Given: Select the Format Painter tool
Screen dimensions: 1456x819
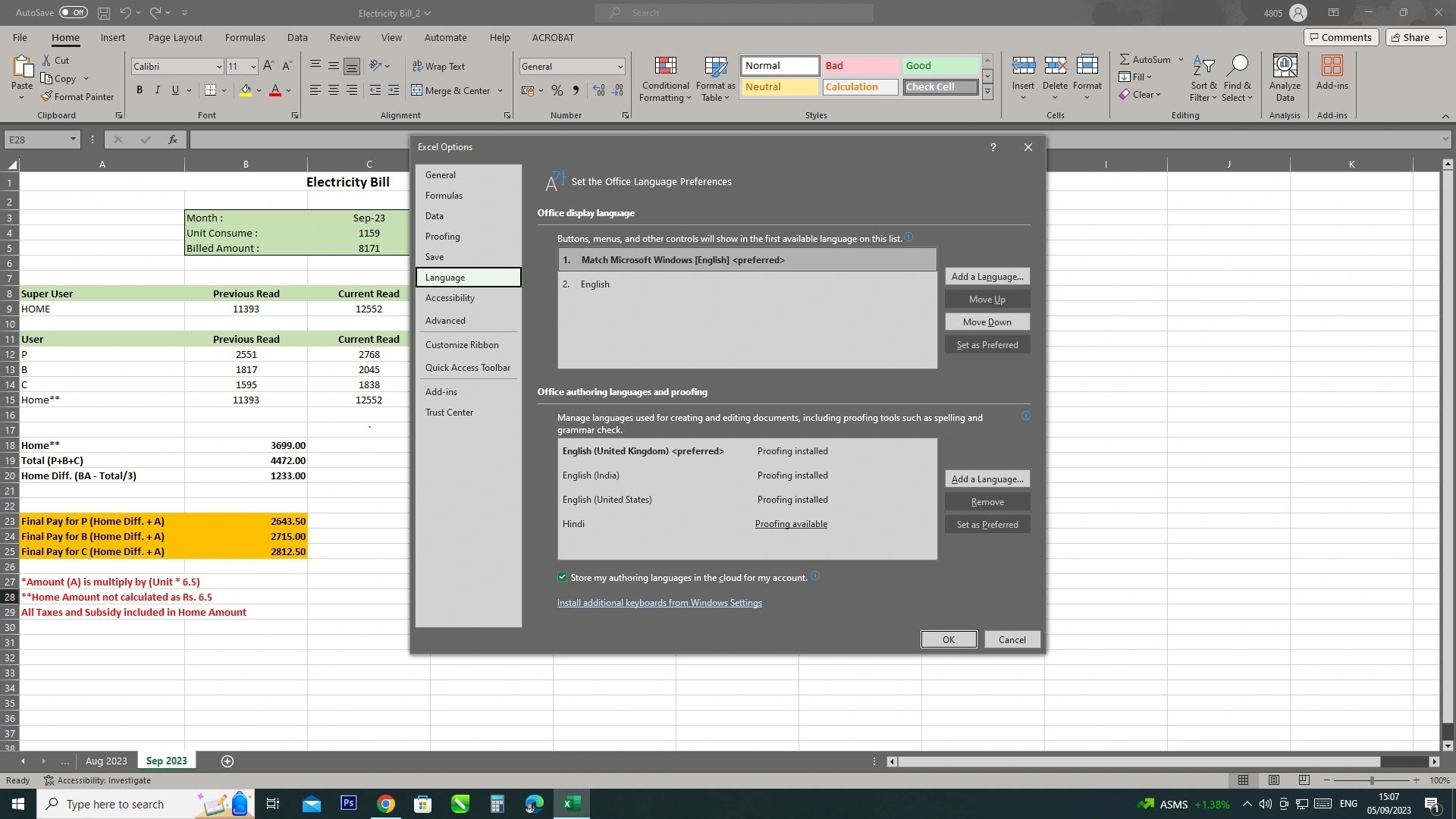Looking at the screenshot, I should point(77,96).
